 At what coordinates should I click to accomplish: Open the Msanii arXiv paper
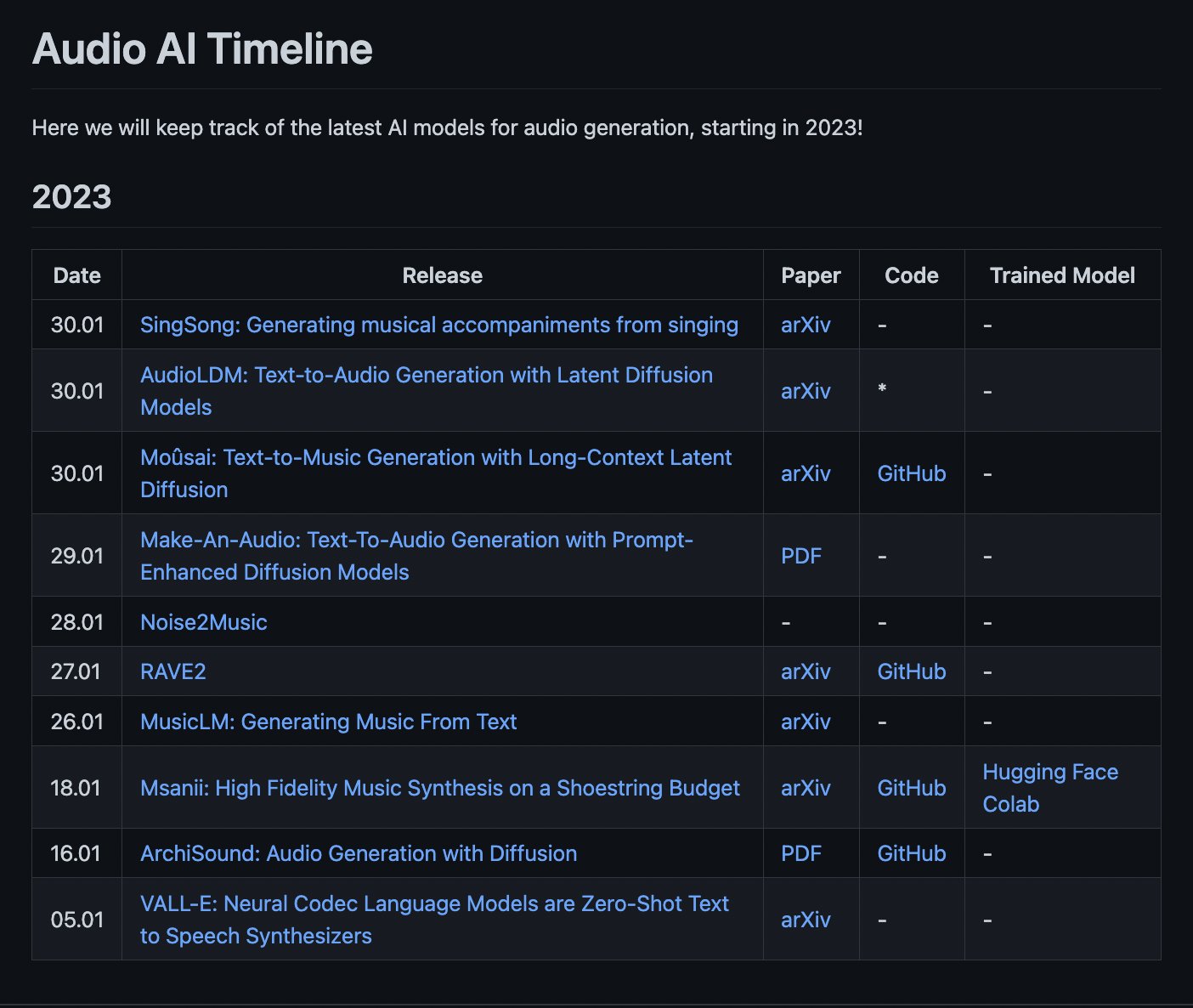click(804, 788)
